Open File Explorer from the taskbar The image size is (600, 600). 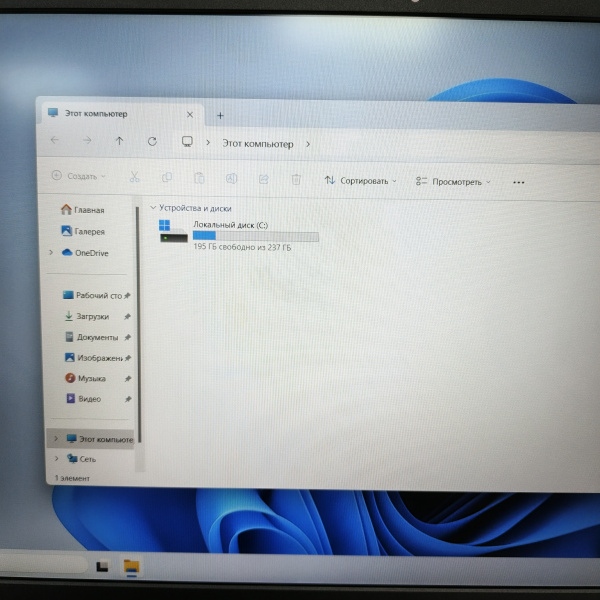tap(131, 567)
